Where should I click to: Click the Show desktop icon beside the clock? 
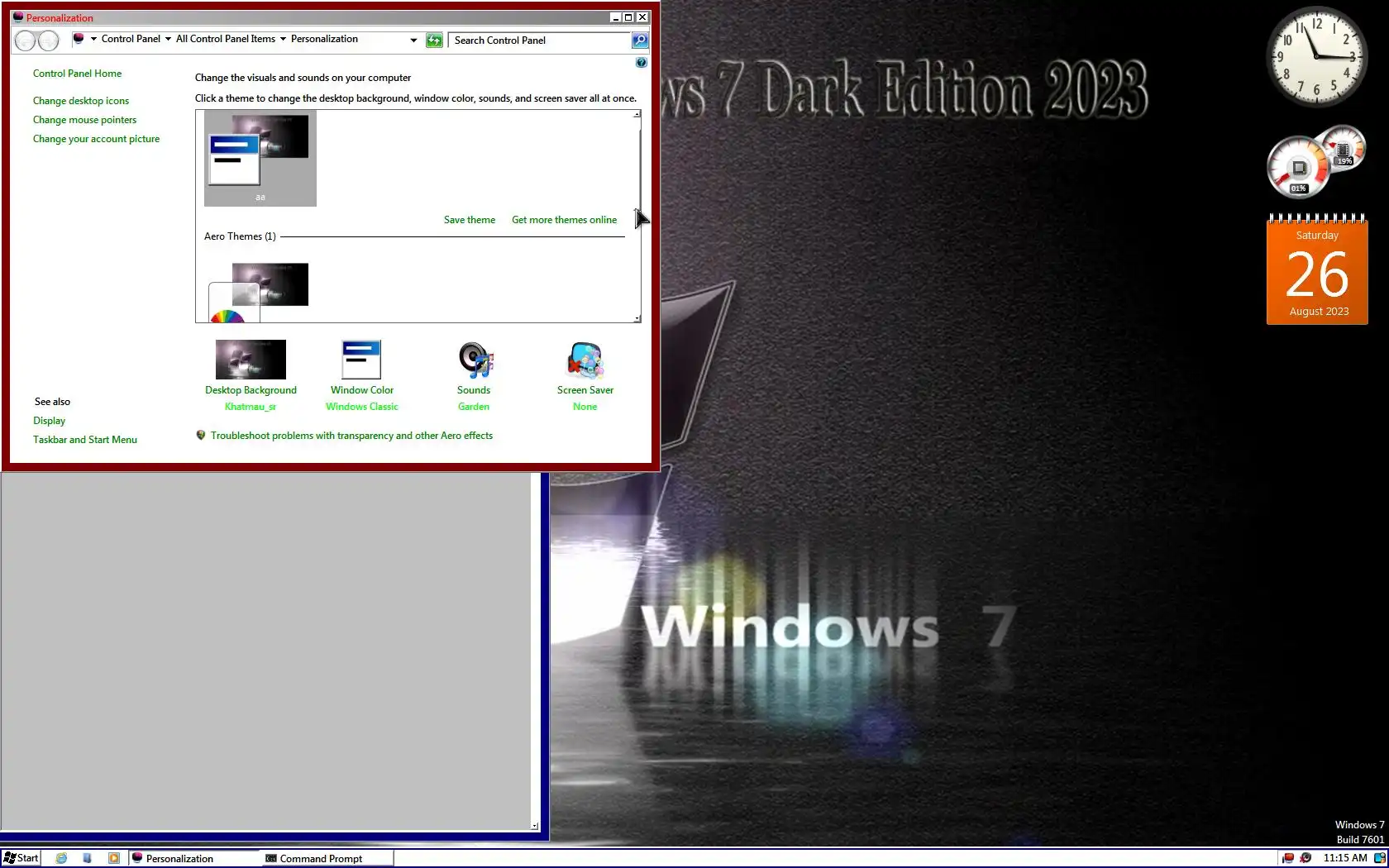(1380, 858)
